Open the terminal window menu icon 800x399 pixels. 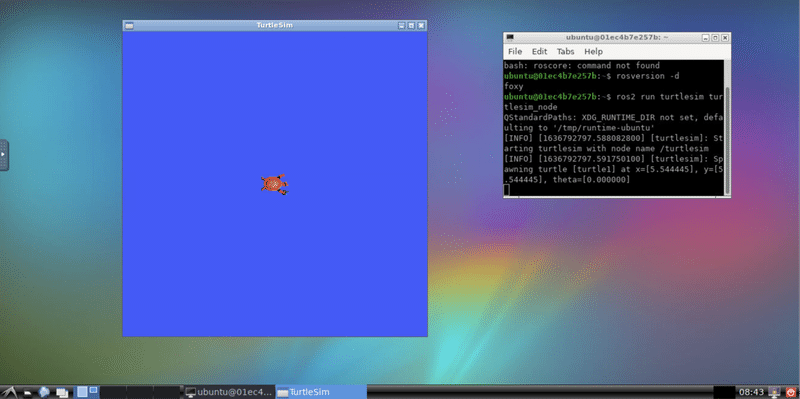(510, 38)
